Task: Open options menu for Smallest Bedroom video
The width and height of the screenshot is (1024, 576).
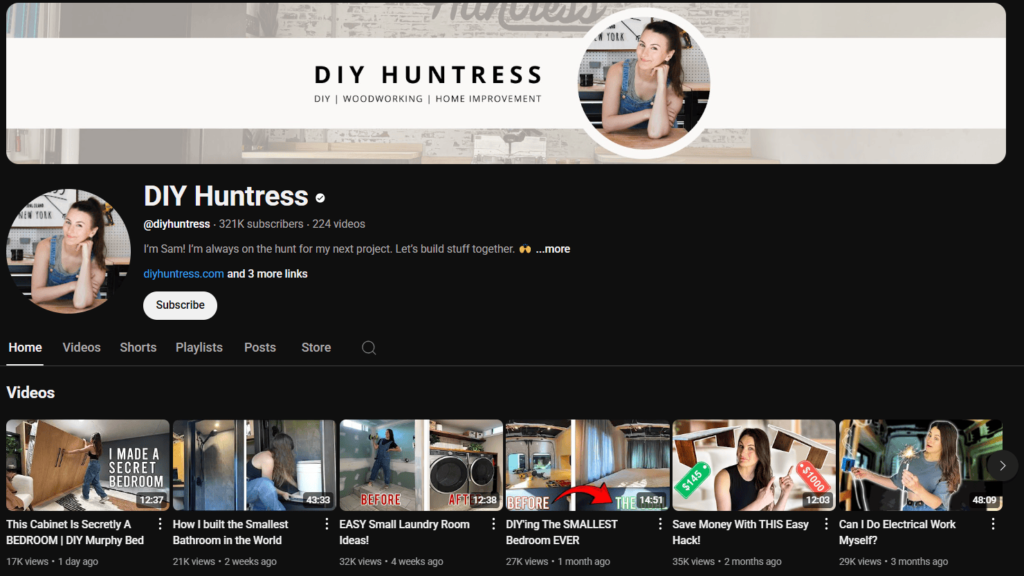Action: tap(660, 524)
